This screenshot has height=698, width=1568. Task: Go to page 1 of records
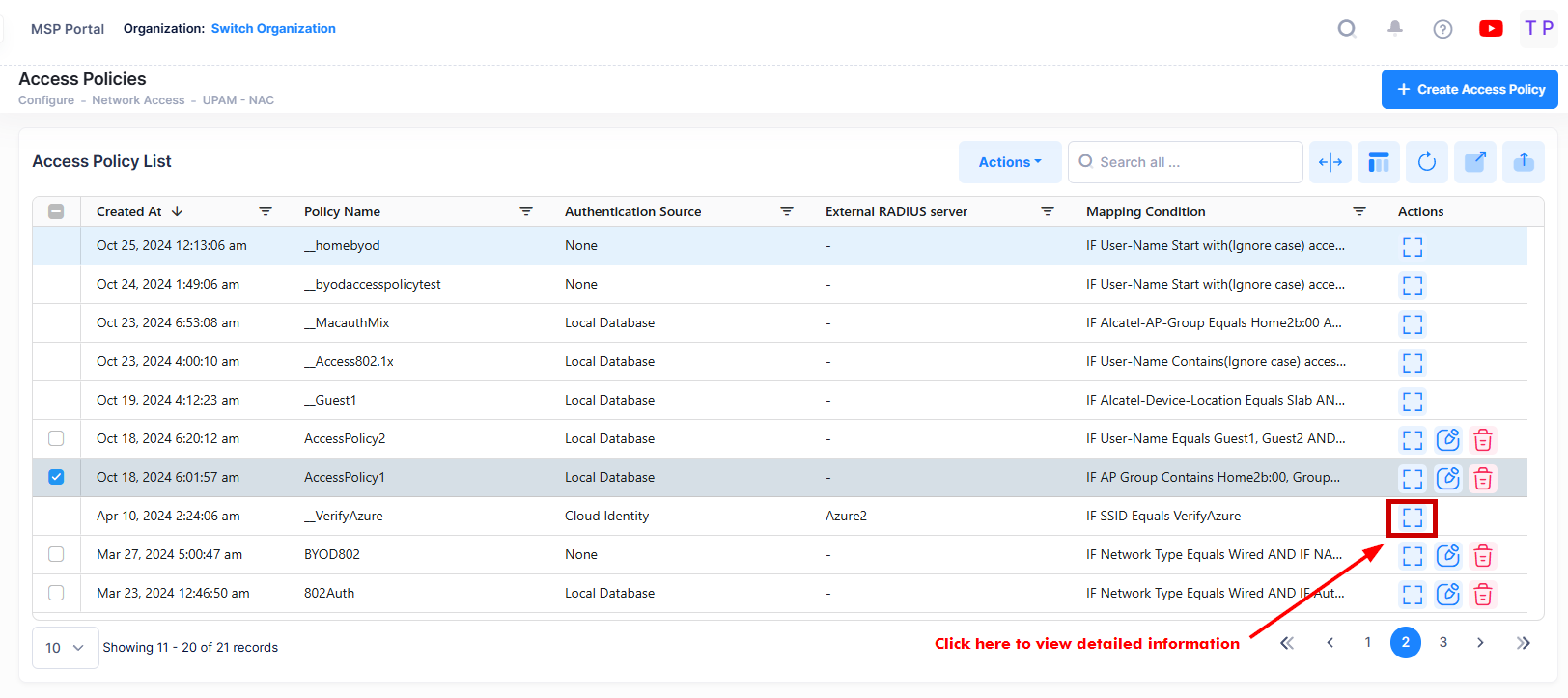pyautogui.click(x=1367, y=643)
